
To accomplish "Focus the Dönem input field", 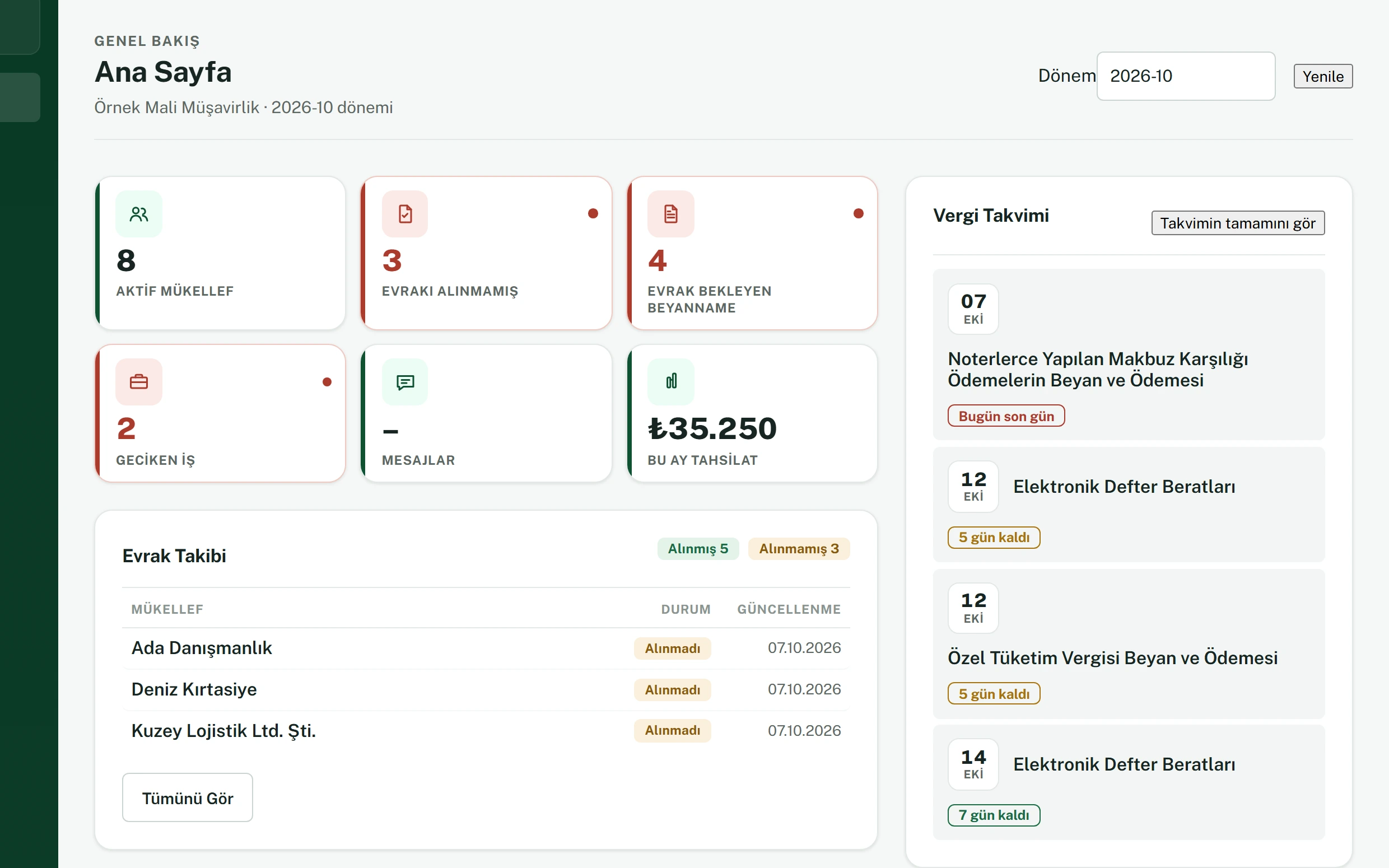I will coord(1186,76).
